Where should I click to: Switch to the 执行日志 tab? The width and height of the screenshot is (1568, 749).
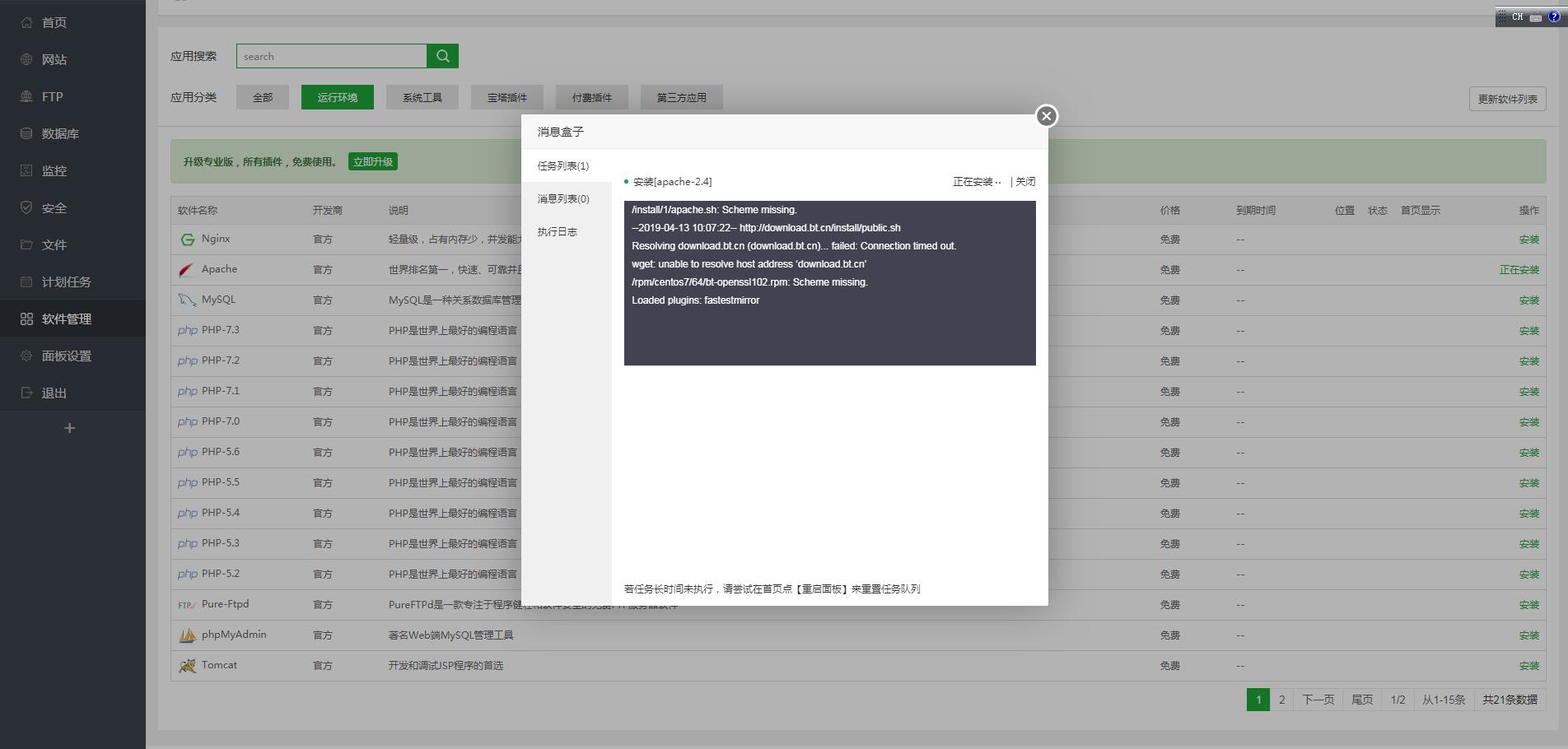pos(567,231)
